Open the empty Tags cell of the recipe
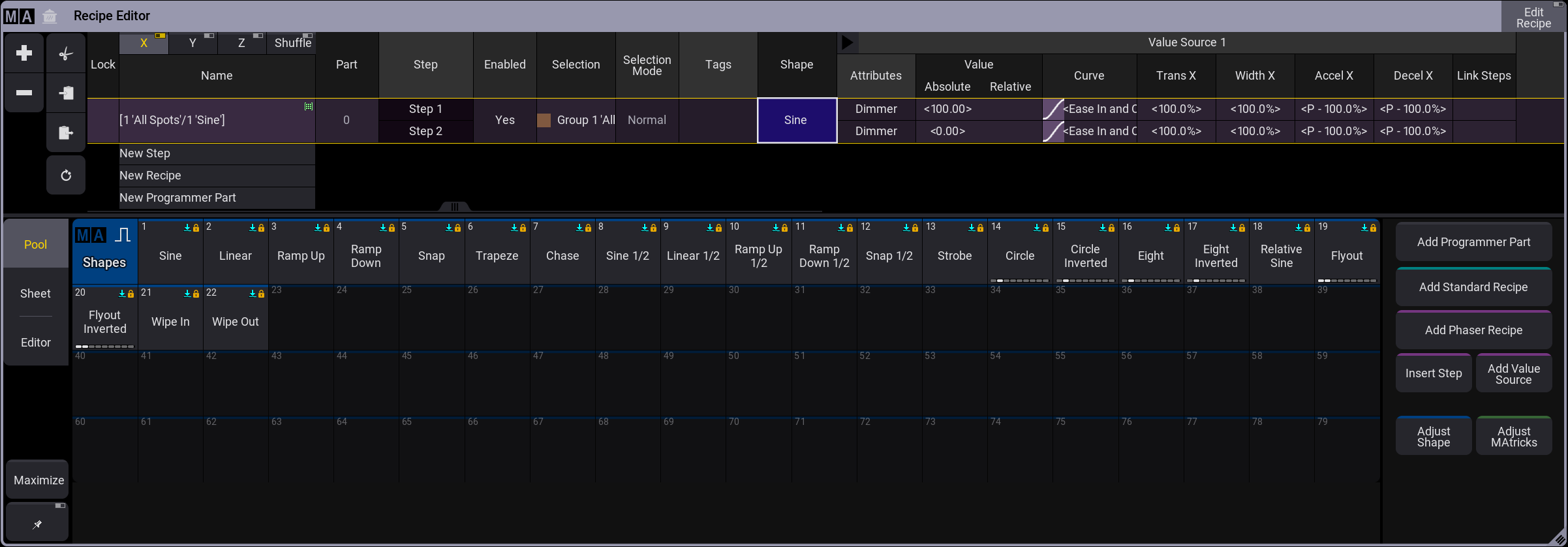 tap(718, 120)
